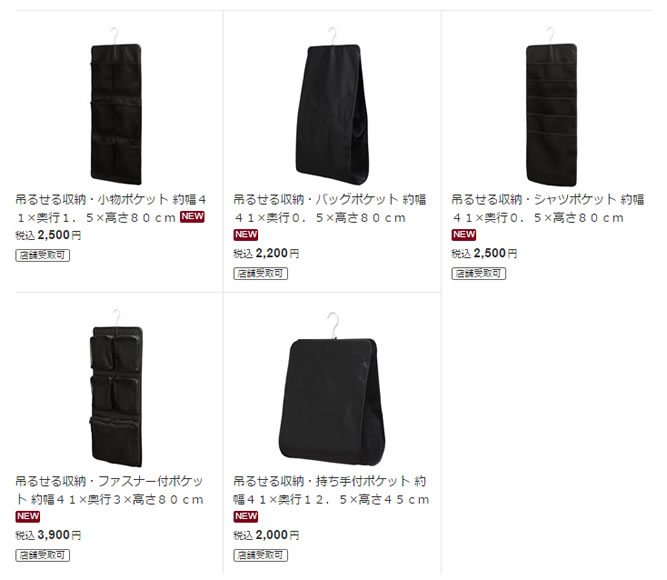Click 店舗受取可 tag under シャツポケット
Screen dimensions: 667x580
(479, 274)
